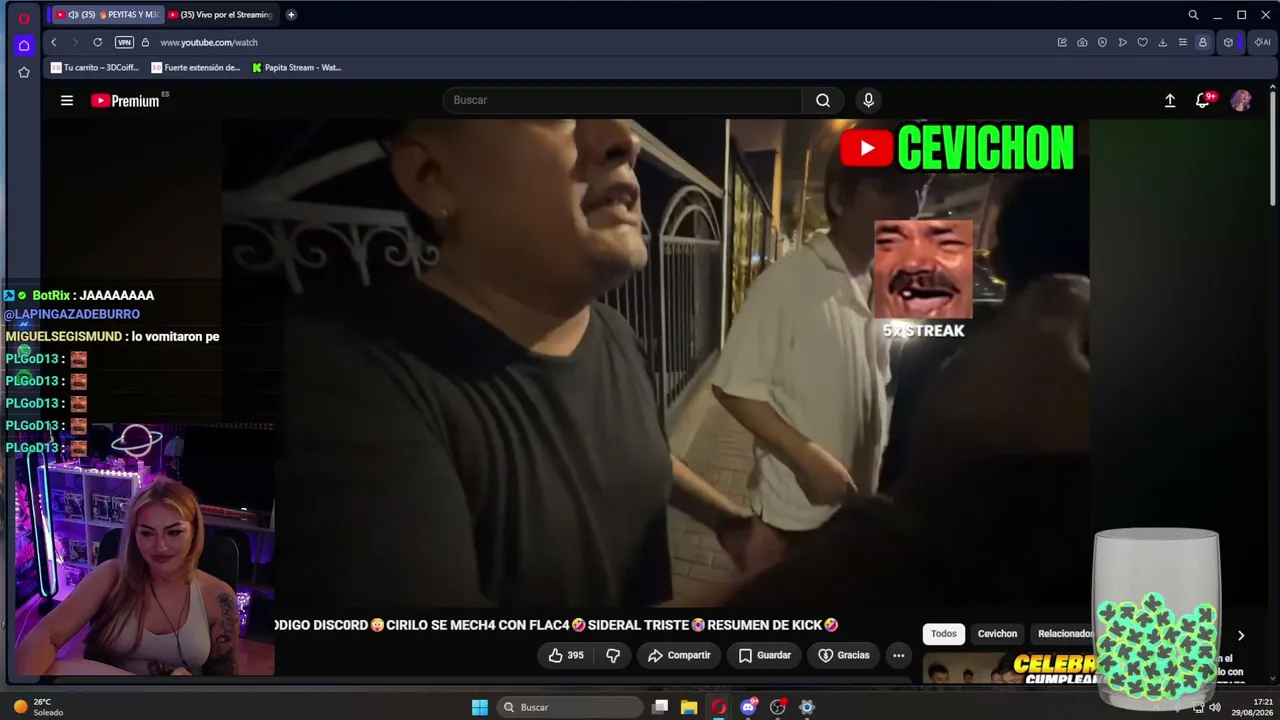Viewport: 1280px width, 720px height.
Task: Open Task View on the taskbar
Action: point(660,707)
